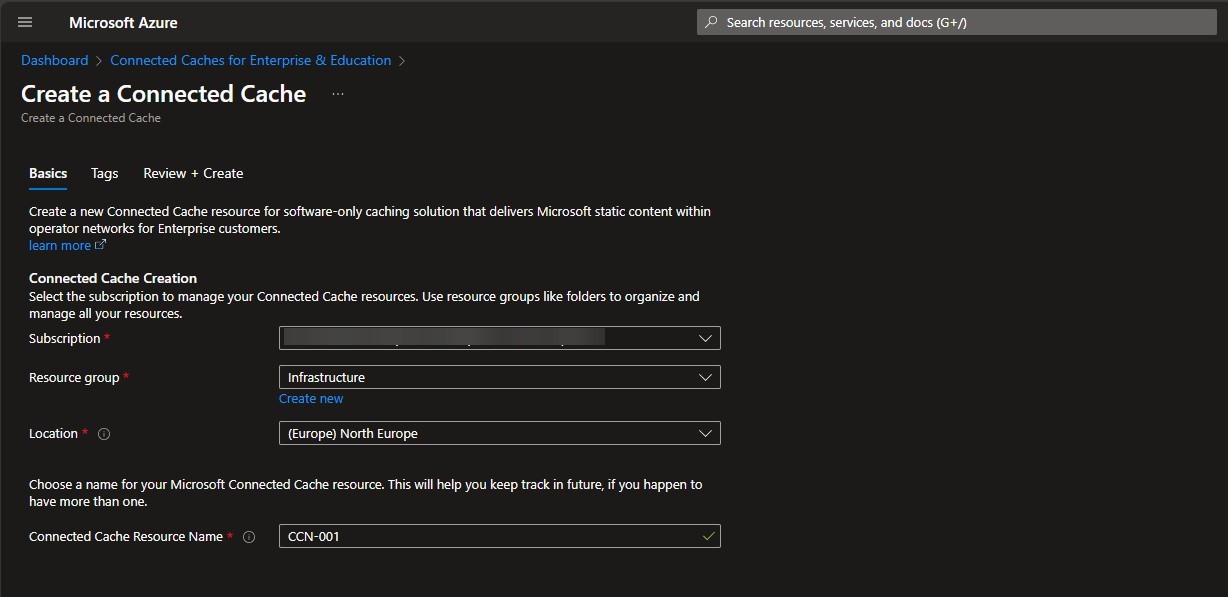Expand the Location dropdown showing North Europe
The image size is (1228, 597).
click(500, 433)
